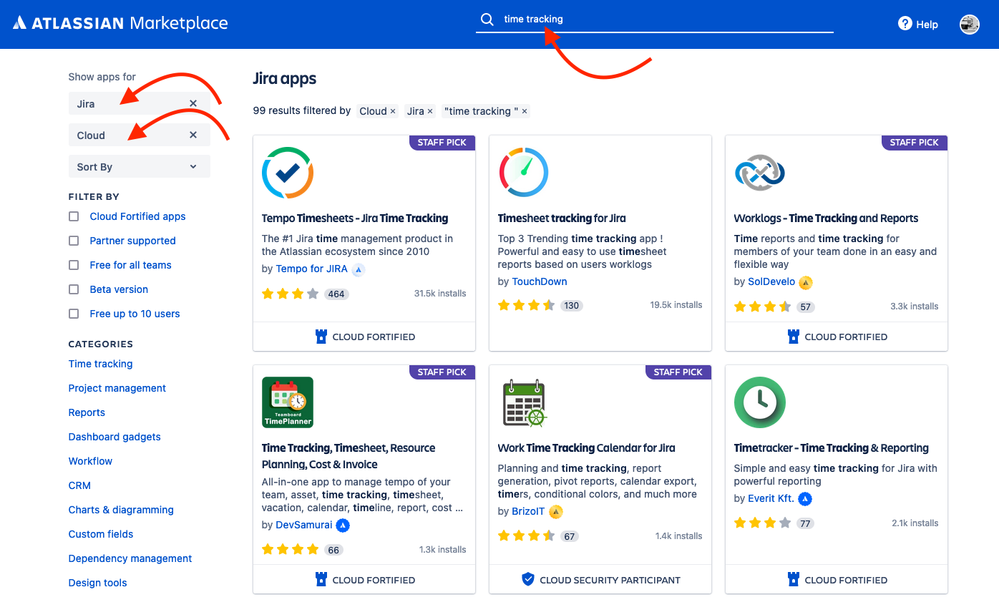
Task: Open the Jira product dropdown
Action: tap(139, 103)
